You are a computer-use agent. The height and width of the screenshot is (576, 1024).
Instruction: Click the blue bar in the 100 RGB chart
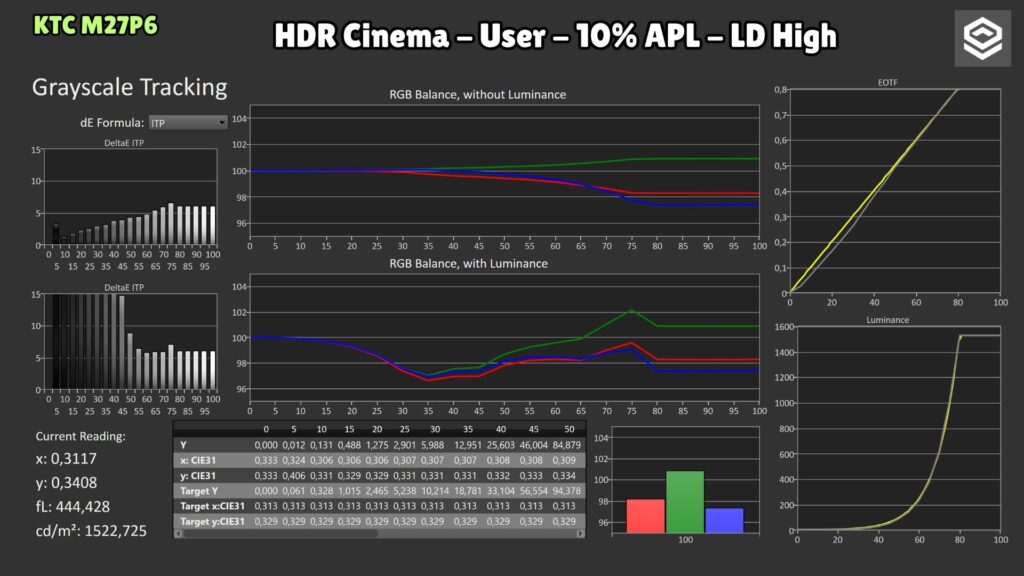coord(724,520)
